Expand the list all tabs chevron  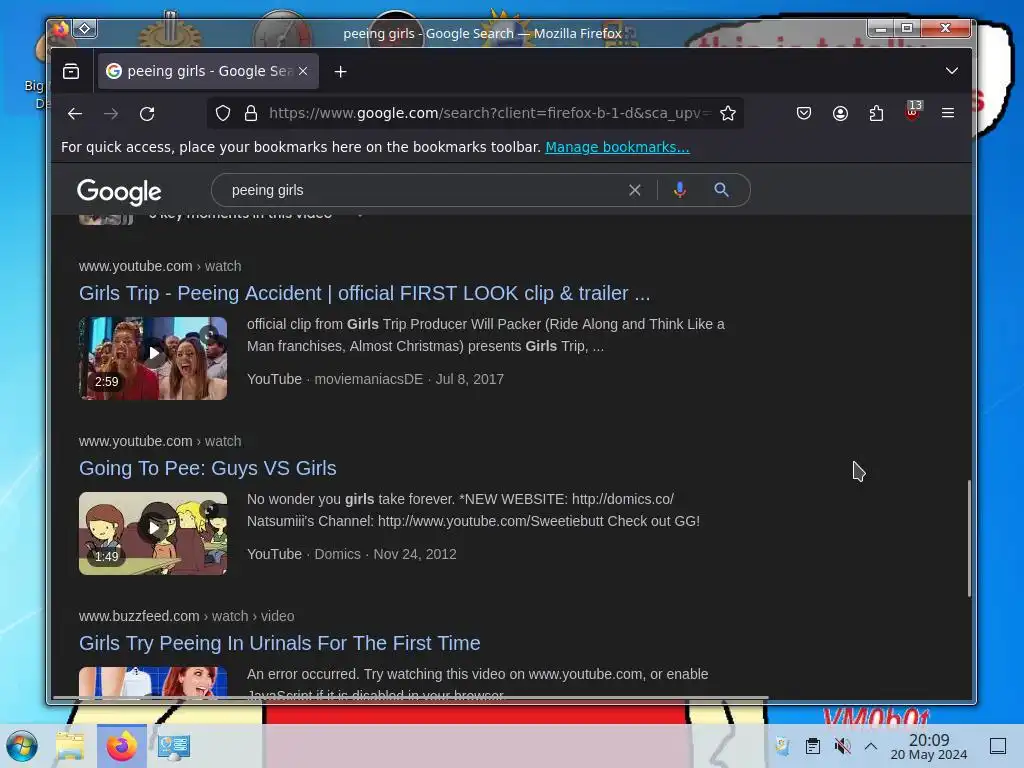952,71
